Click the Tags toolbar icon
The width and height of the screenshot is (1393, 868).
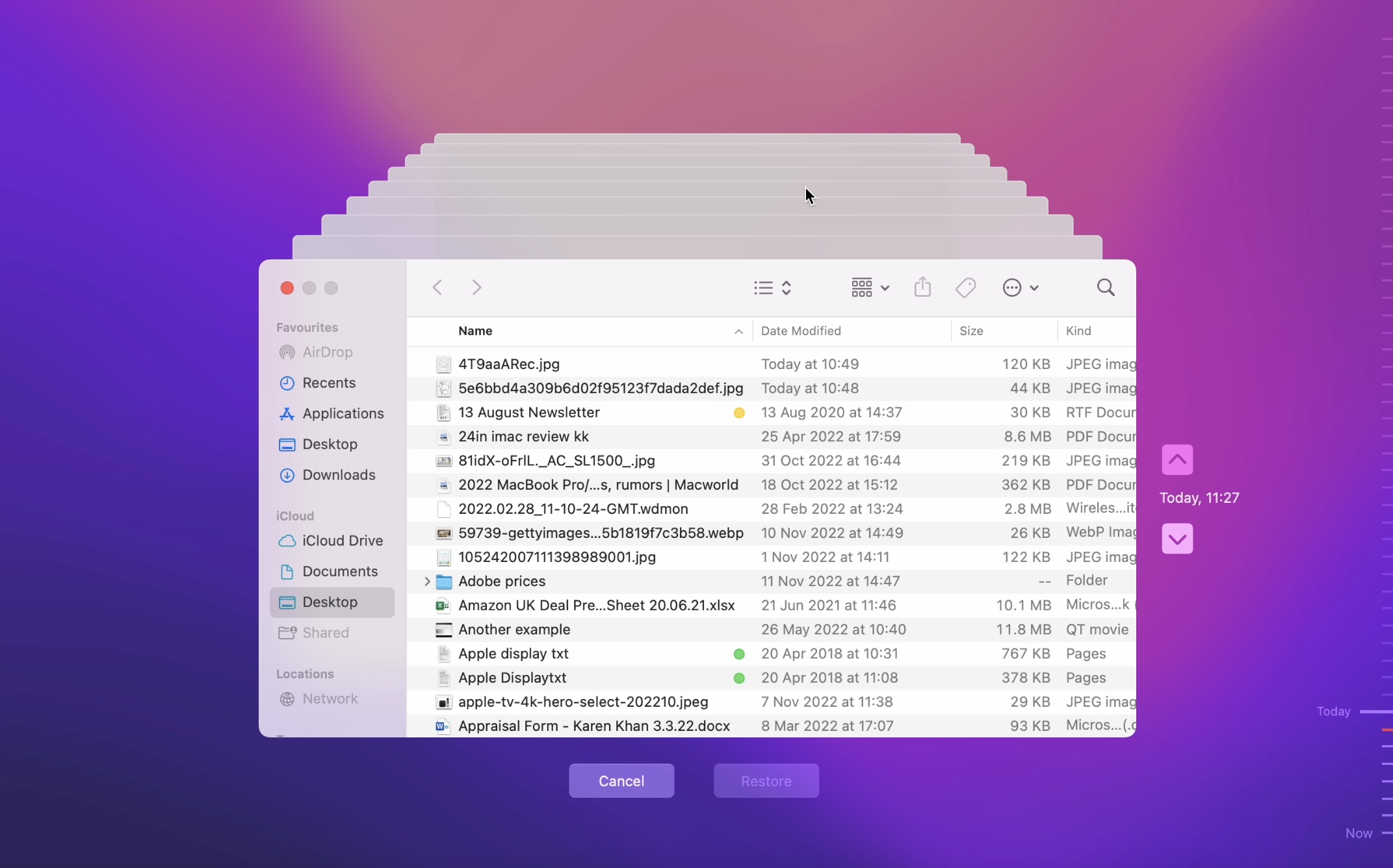pyautogui.click(x=966, y=288)
